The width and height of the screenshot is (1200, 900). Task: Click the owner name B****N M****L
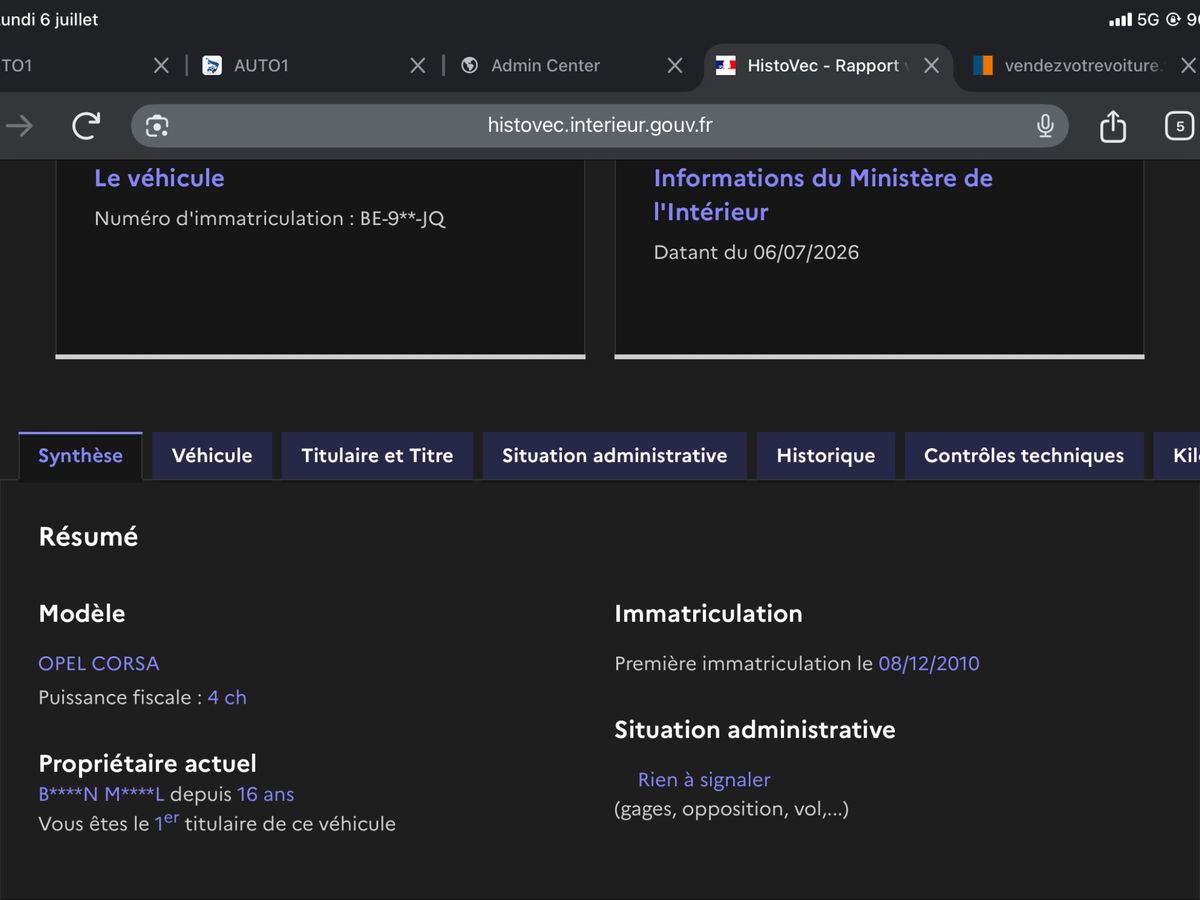tap(101, 795)
